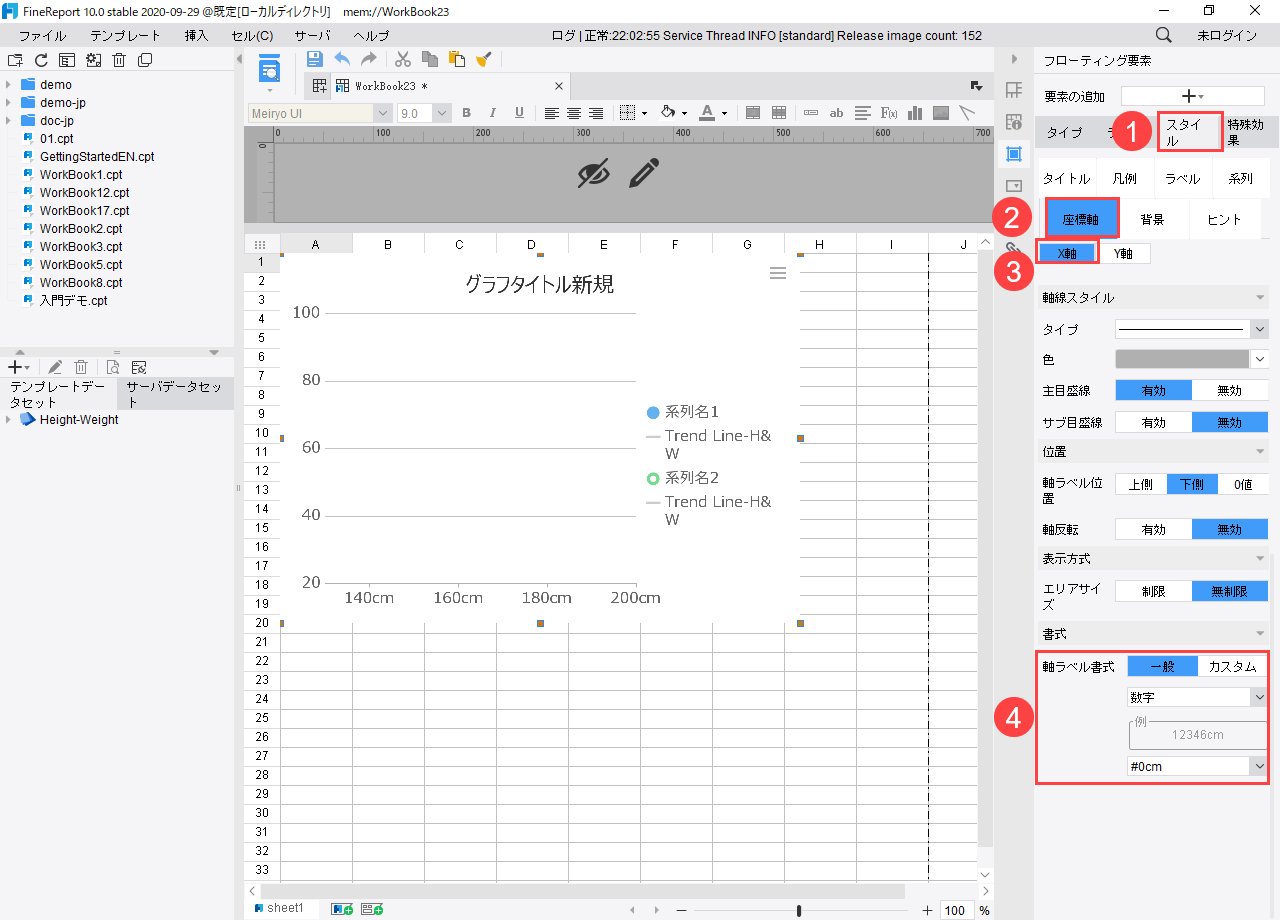Expand the Height-Weight dataset

[8, 420]
